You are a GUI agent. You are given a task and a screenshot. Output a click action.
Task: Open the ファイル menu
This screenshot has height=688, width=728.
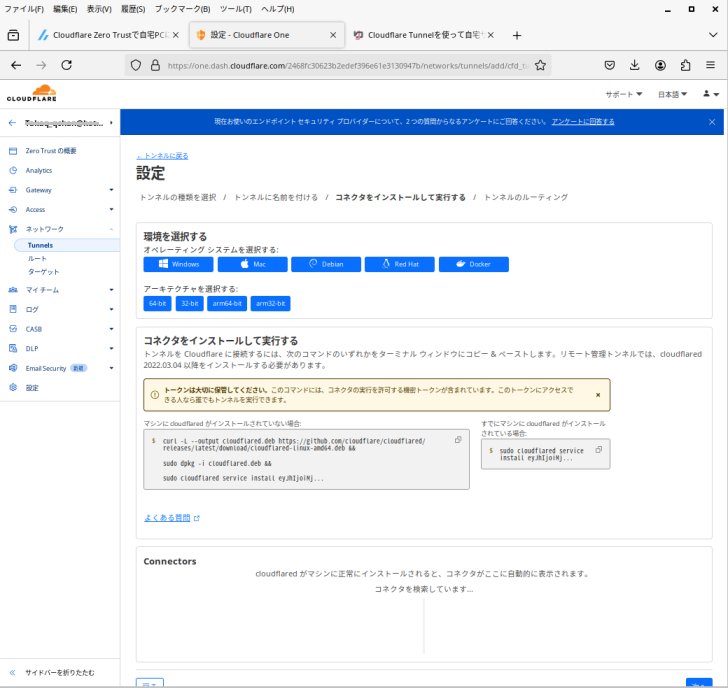[24, 9]
